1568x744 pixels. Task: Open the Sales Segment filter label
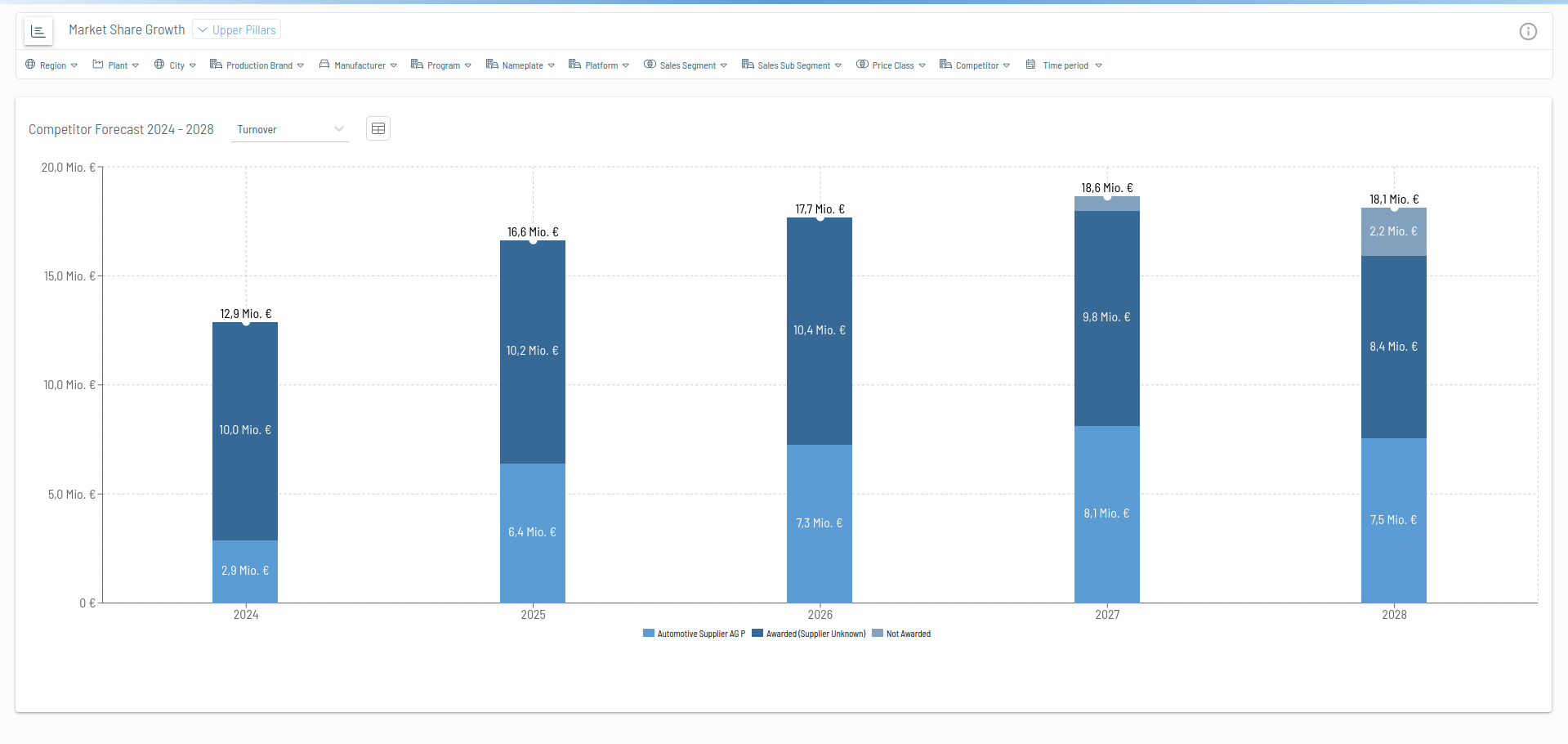click(x=688, y=65)
